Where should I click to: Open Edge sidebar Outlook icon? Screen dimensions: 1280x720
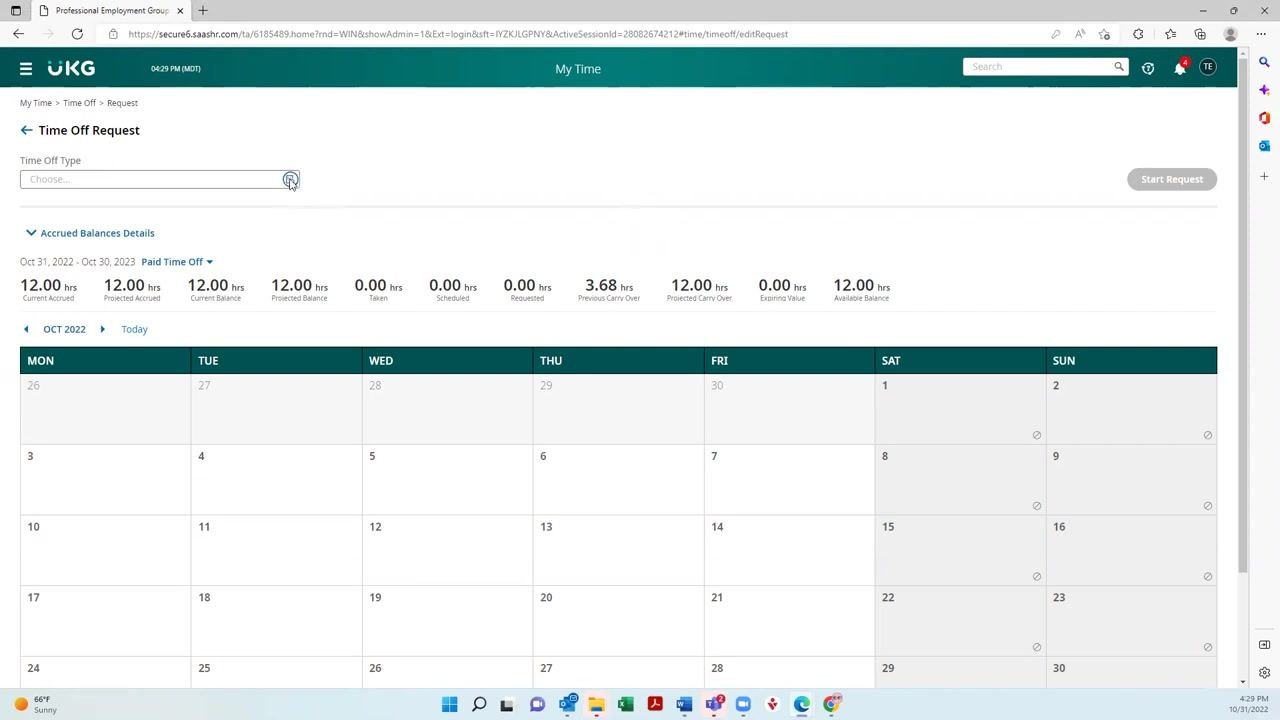1264,146
